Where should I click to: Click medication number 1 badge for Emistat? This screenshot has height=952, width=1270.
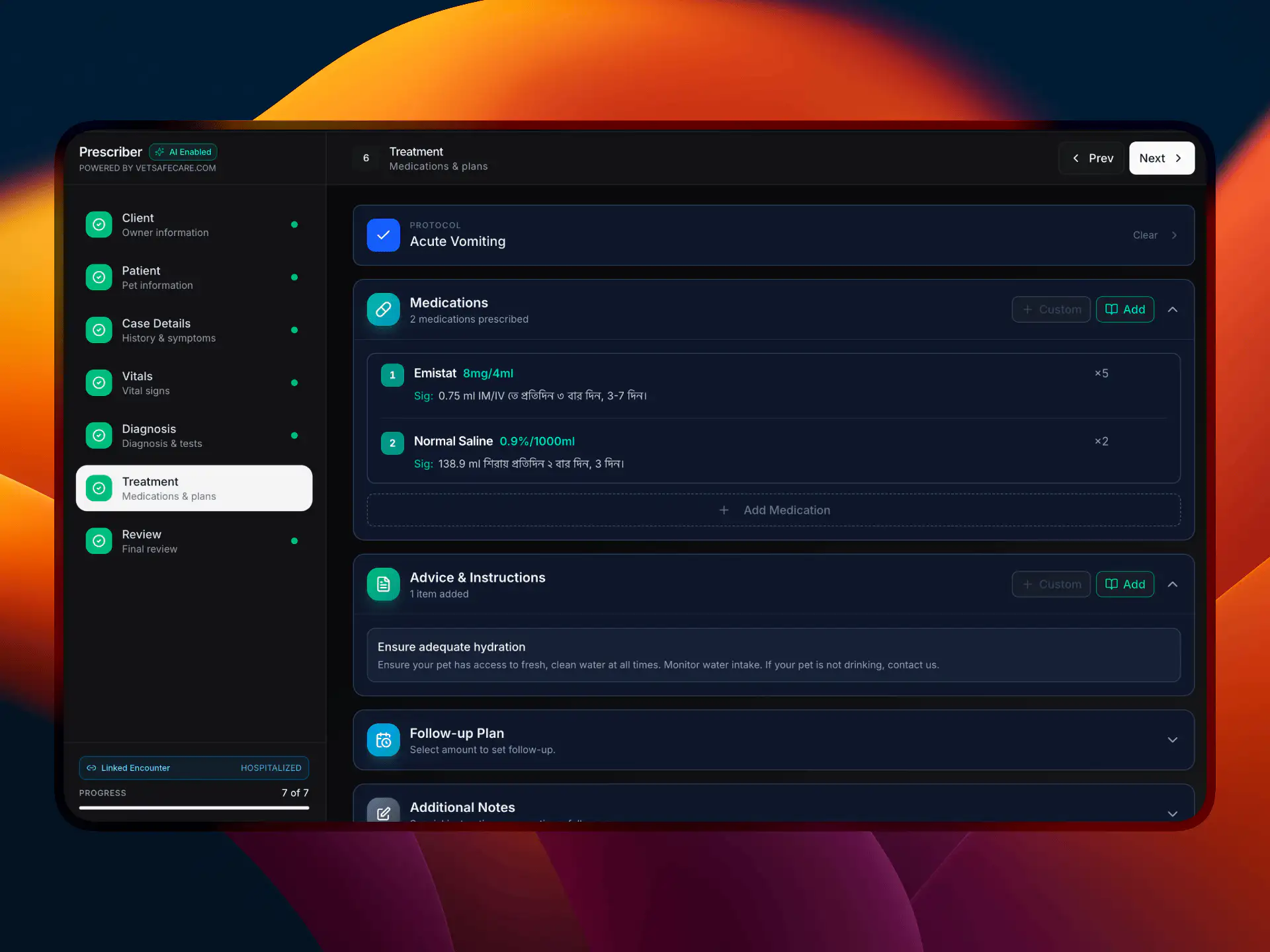392,375
